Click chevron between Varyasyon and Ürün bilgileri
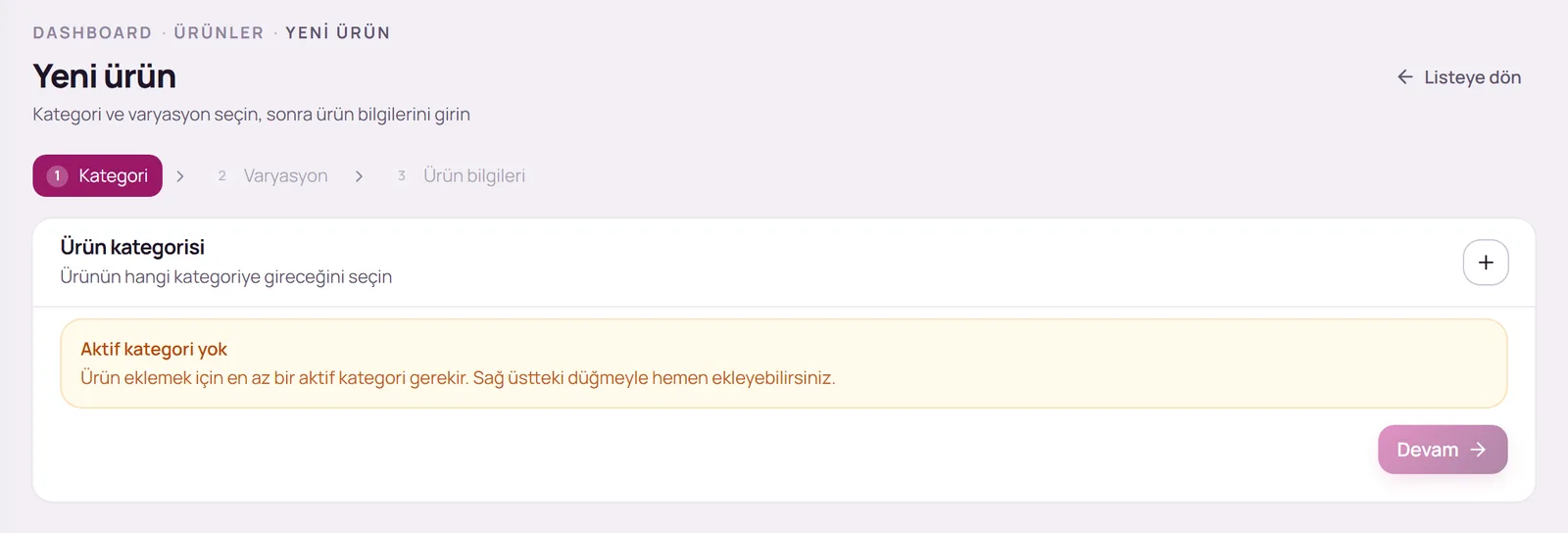Viewport: 1568px width, 533px height. [360, 176]
